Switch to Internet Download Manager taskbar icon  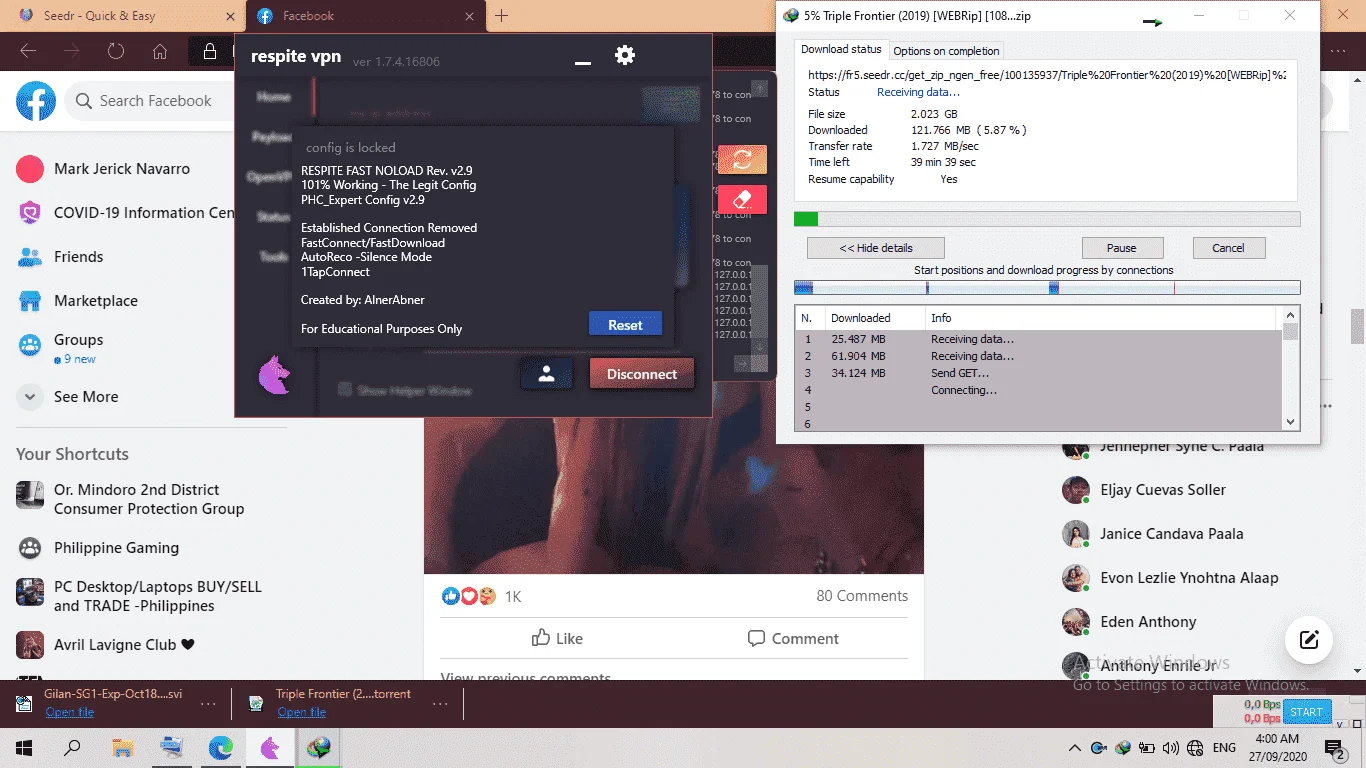(318, 748)
